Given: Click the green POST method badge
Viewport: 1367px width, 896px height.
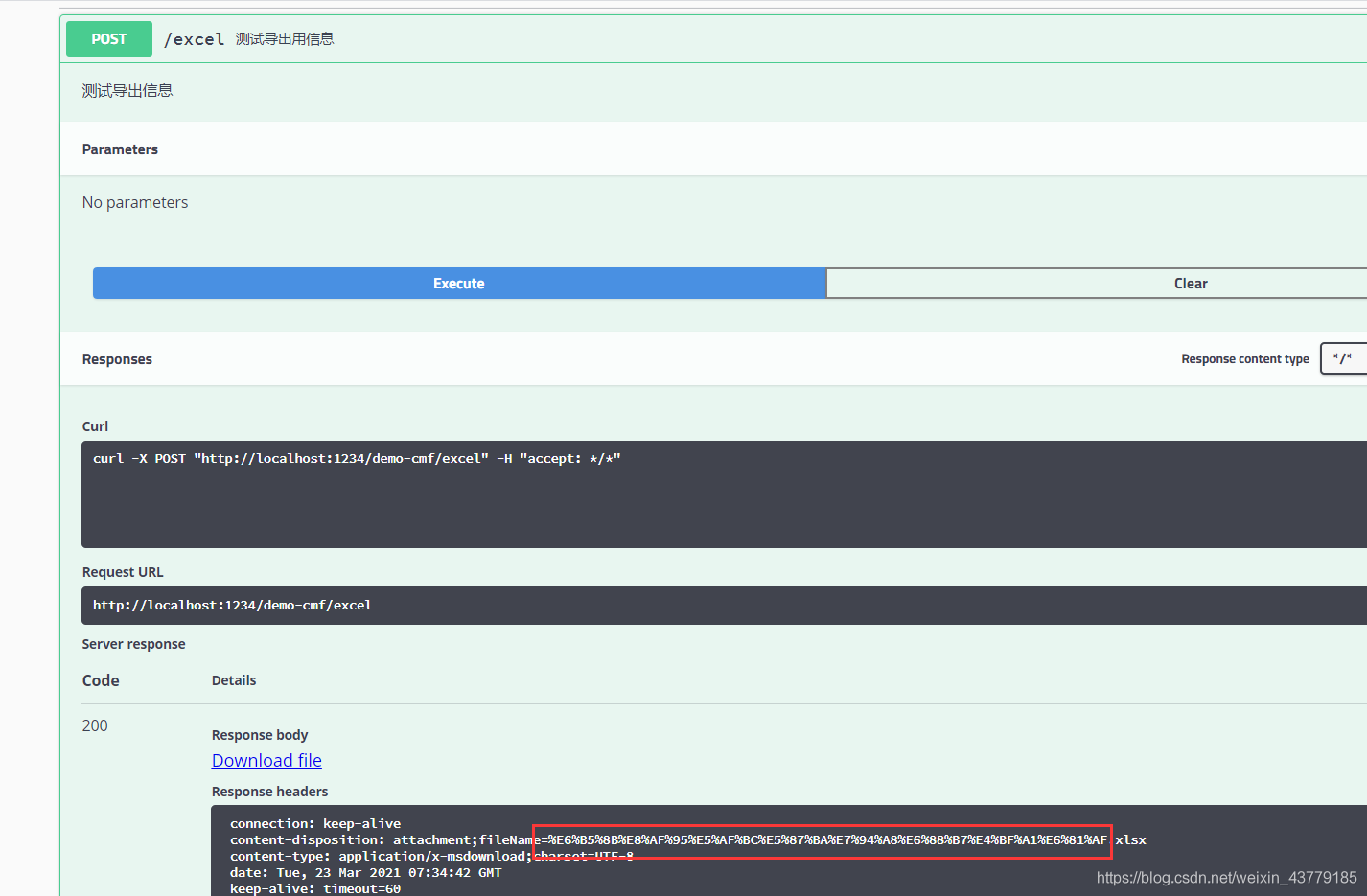Looking at the screenshot, I should (x=109, y=39).
